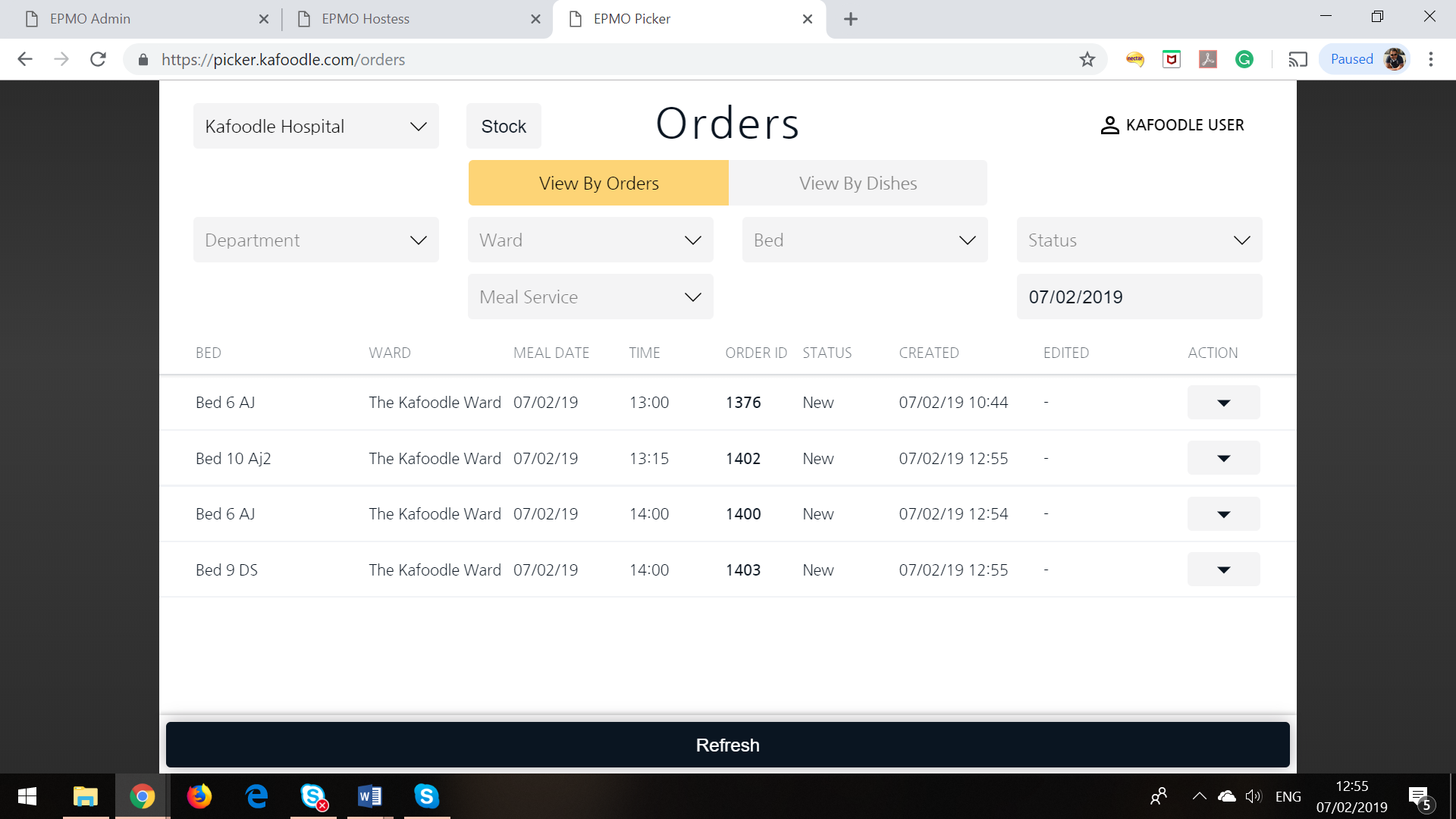Open the red McAfee shield extension
Viewport: 1456px width, 819px height.
1172,59
